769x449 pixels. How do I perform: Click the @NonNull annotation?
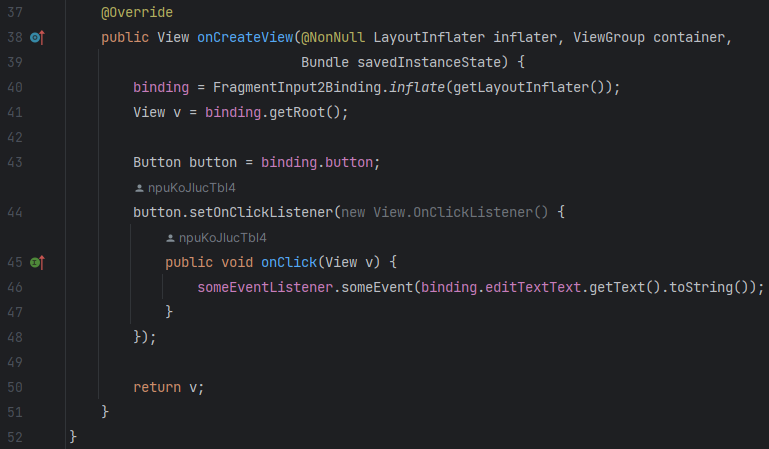pos(333,37)
